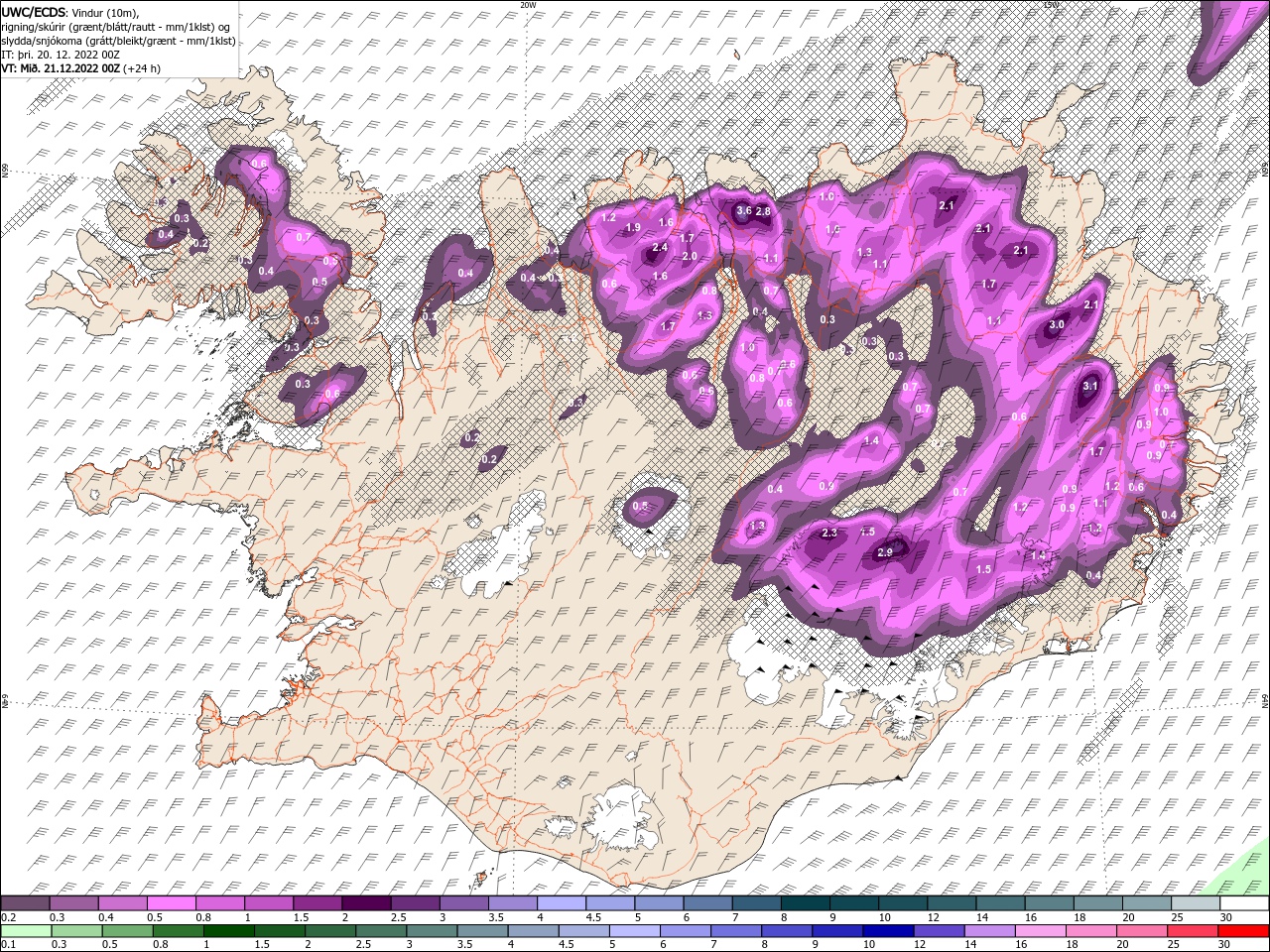Click the 1.9 snowfall value on the map
This screenshot has height=952, width=1270.
point(633,228)
